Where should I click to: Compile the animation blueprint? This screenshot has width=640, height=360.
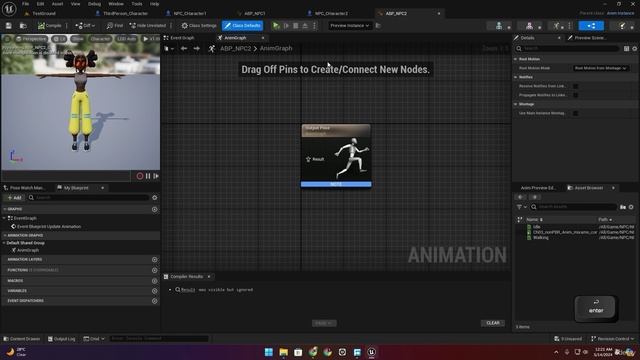click(49, 26)
